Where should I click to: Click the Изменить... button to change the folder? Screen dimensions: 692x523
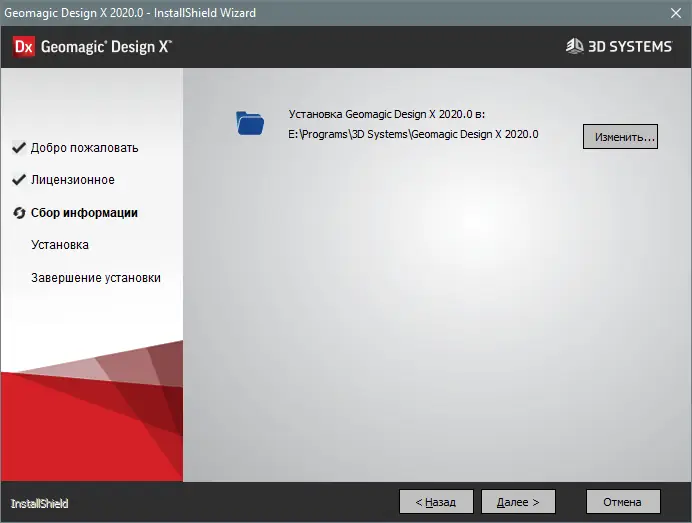[620, 136]
